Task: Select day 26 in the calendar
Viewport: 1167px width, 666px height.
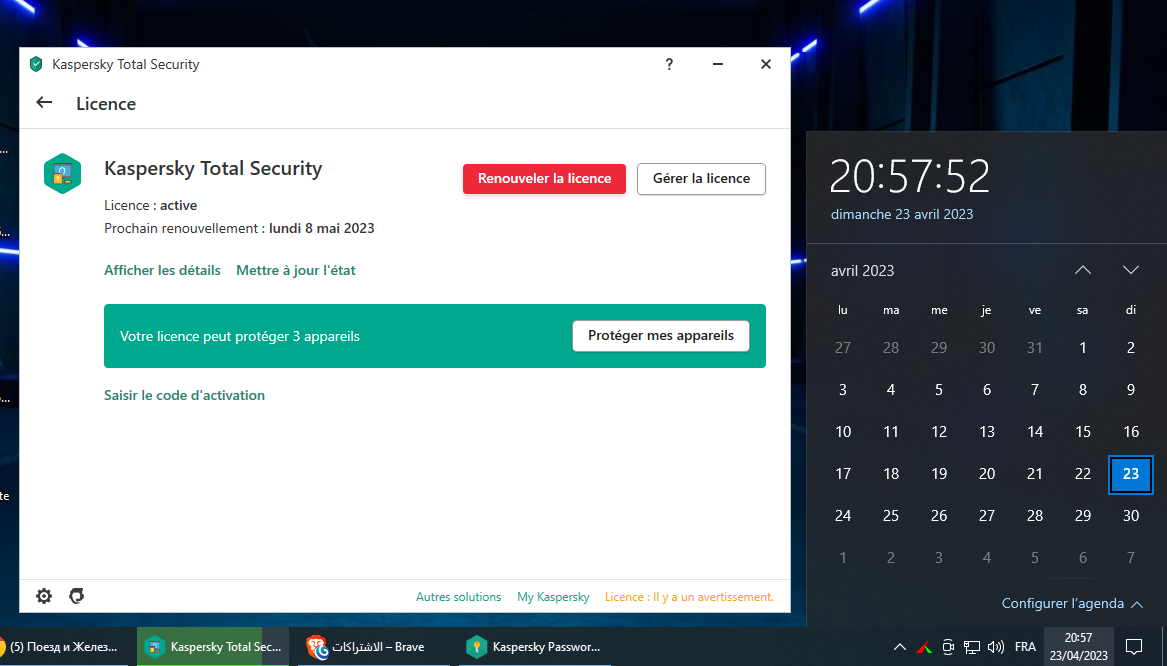Action: click(939, 516)
